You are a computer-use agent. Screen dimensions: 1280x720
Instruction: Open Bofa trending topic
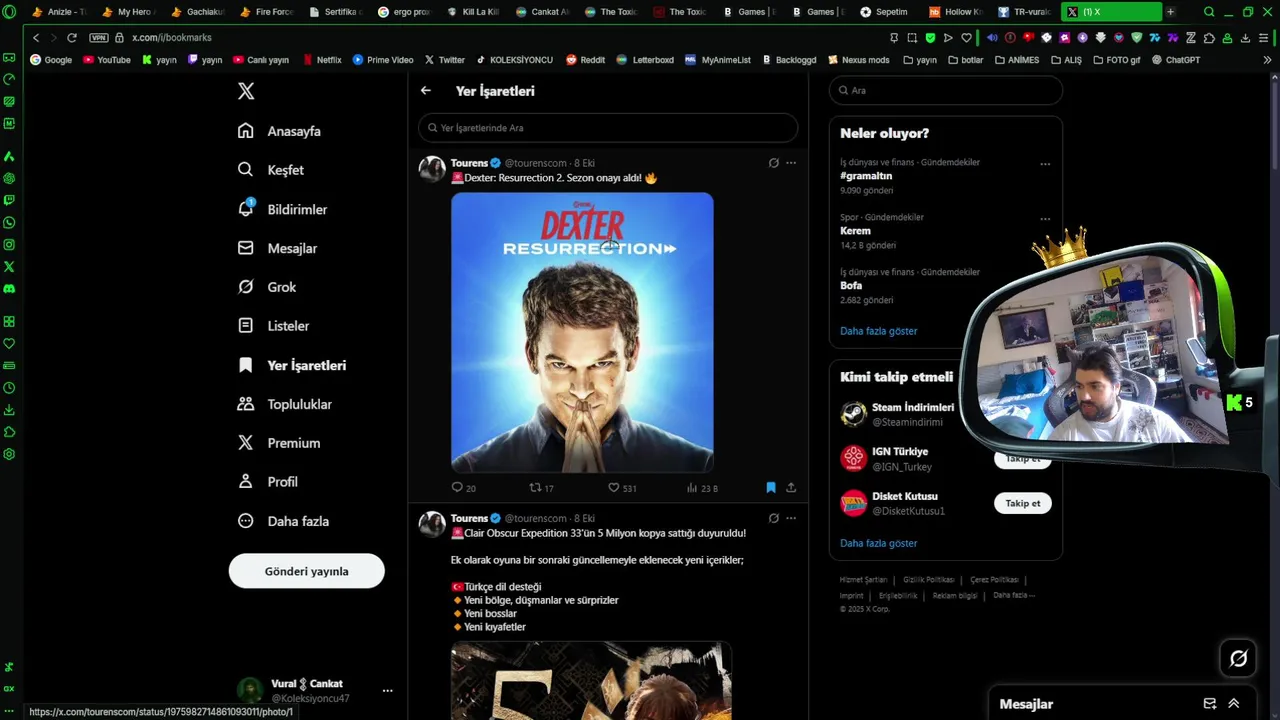pyautogui.click(x=851, y=286)
